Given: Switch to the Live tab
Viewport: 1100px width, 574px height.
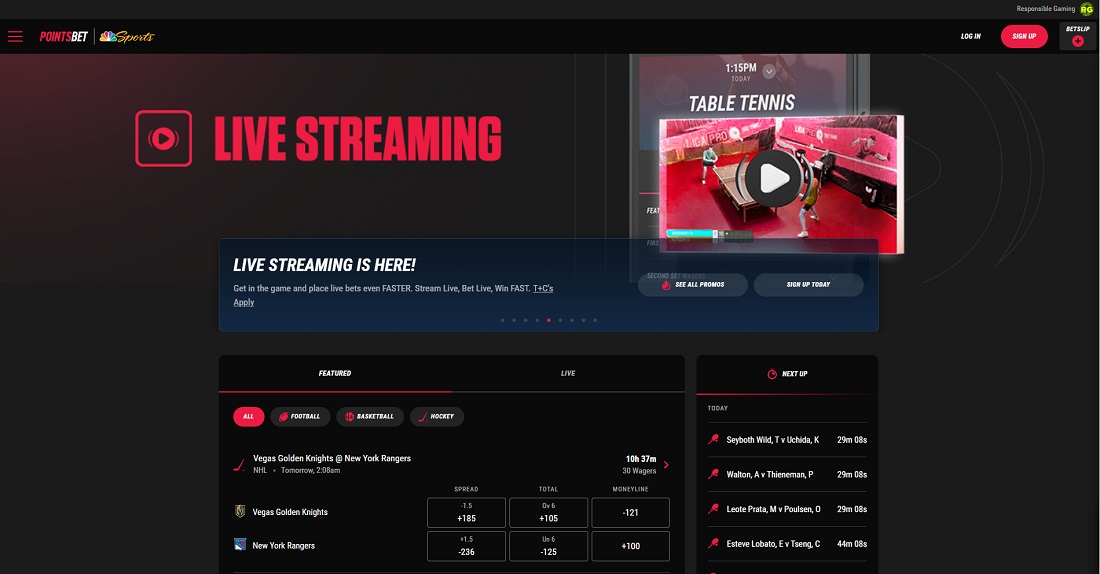Looking at the screenshot, I should (568, 373).
